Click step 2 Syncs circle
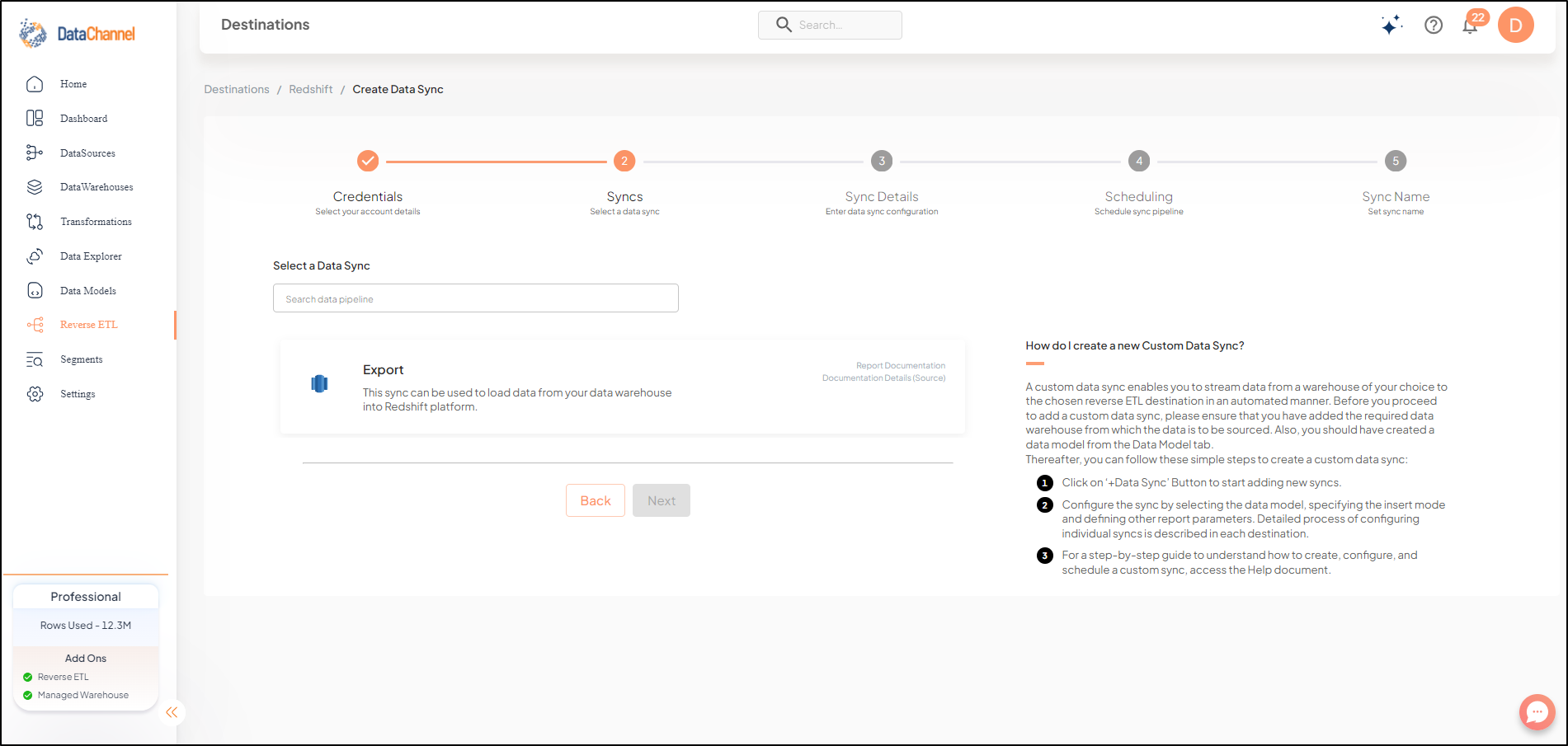 (x=624, y=161)
